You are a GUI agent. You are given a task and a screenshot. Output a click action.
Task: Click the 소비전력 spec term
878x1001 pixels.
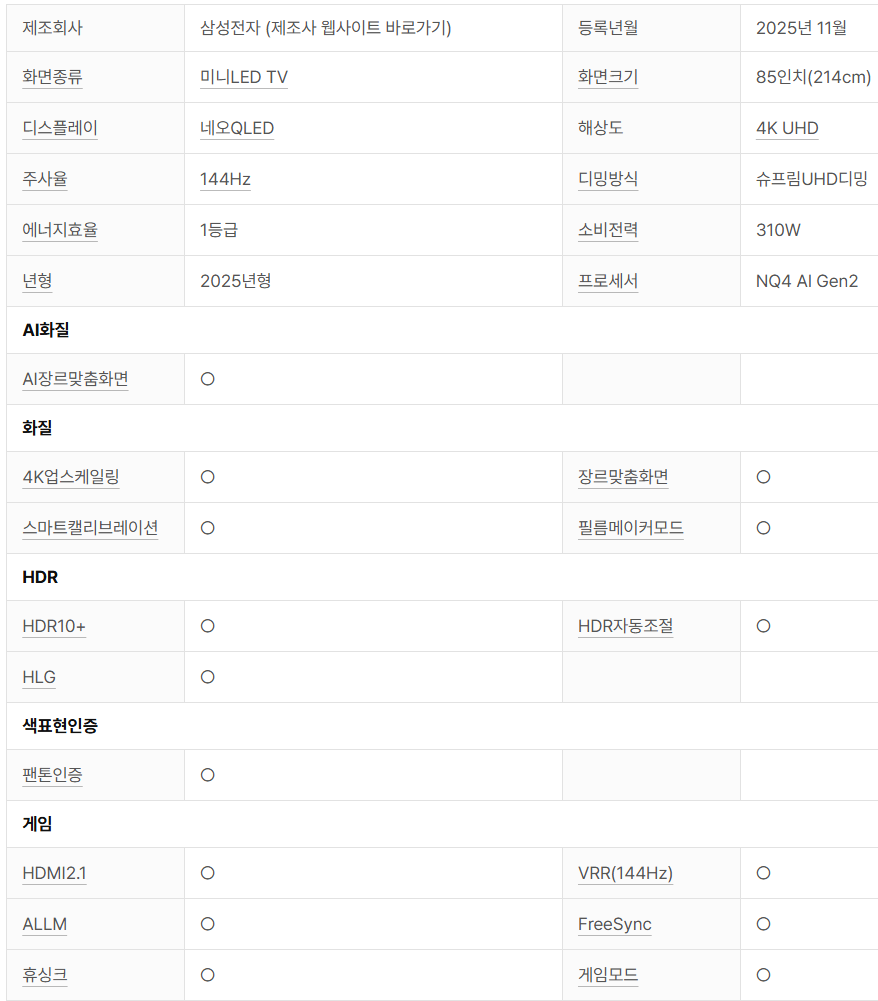coord(608,230)
